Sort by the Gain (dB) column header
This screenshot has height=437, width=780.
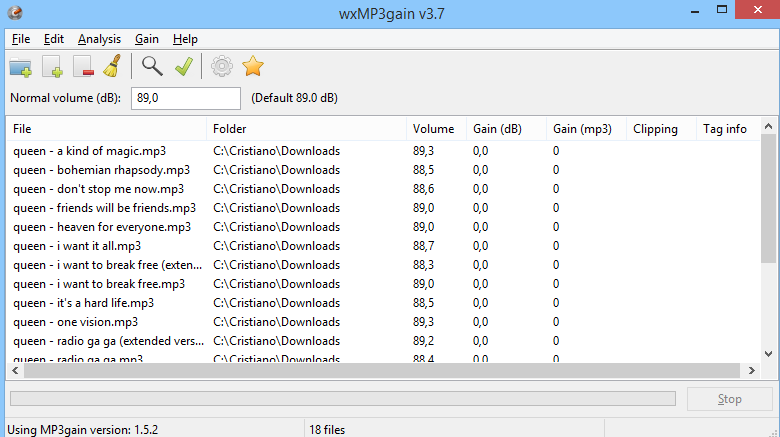(x=506, y=129)
